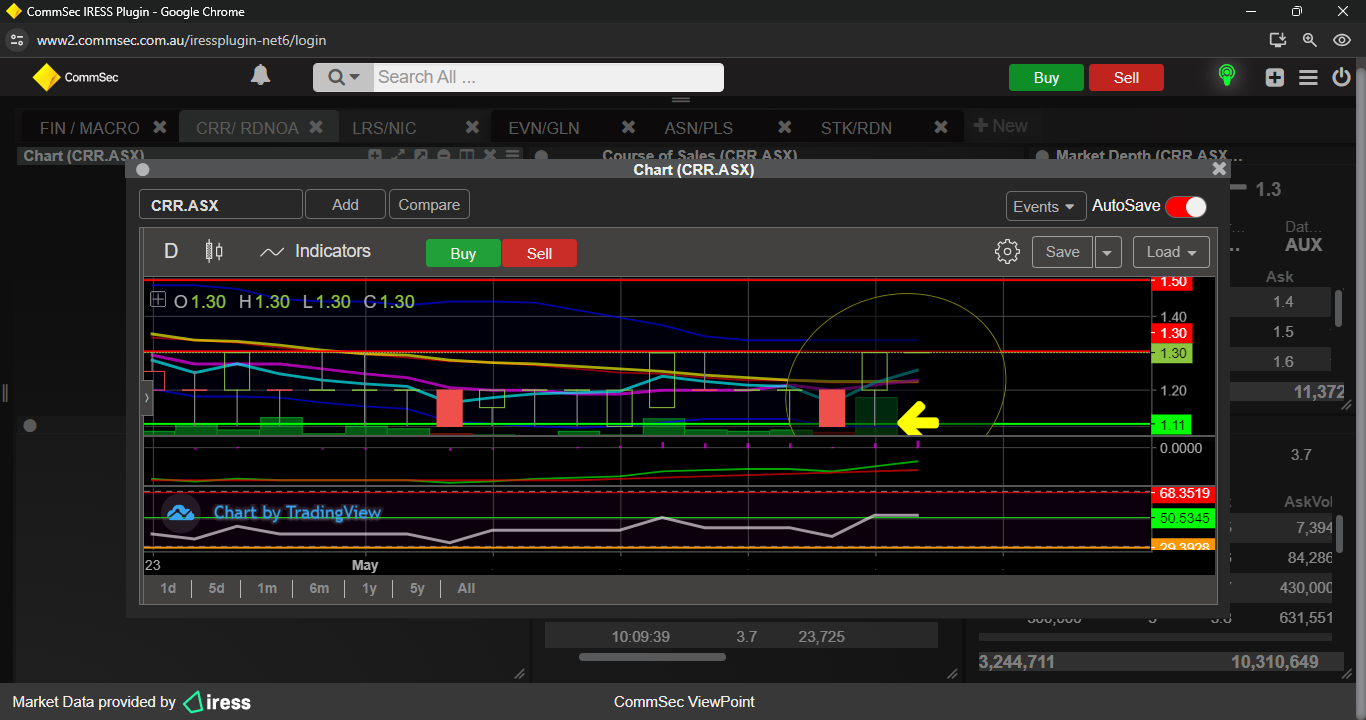Open the Load dropdown
Viewport: 1366px width, 720px height.
click(1171, 252)
